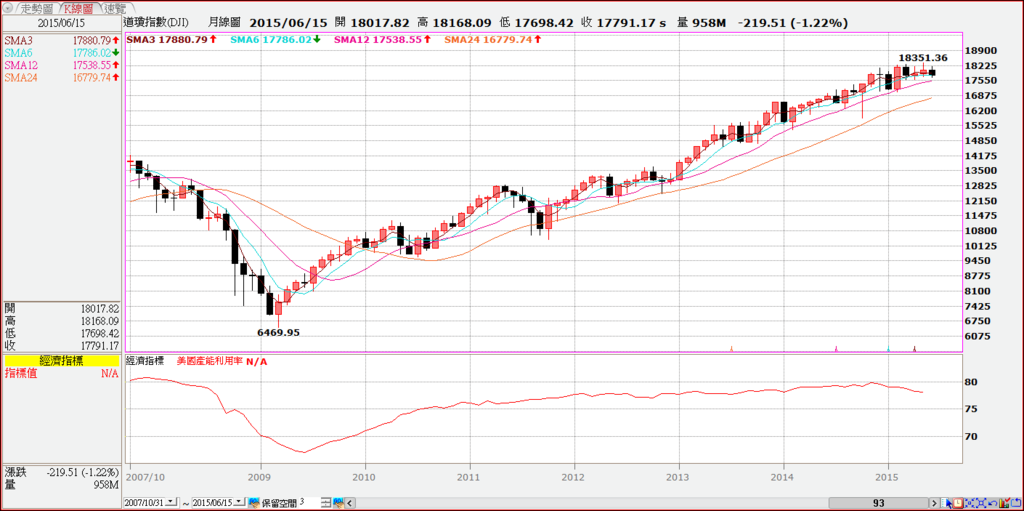Click the zoom-in dotted frame icon
Screen dimensions: 1024x511
coord(969,503)
